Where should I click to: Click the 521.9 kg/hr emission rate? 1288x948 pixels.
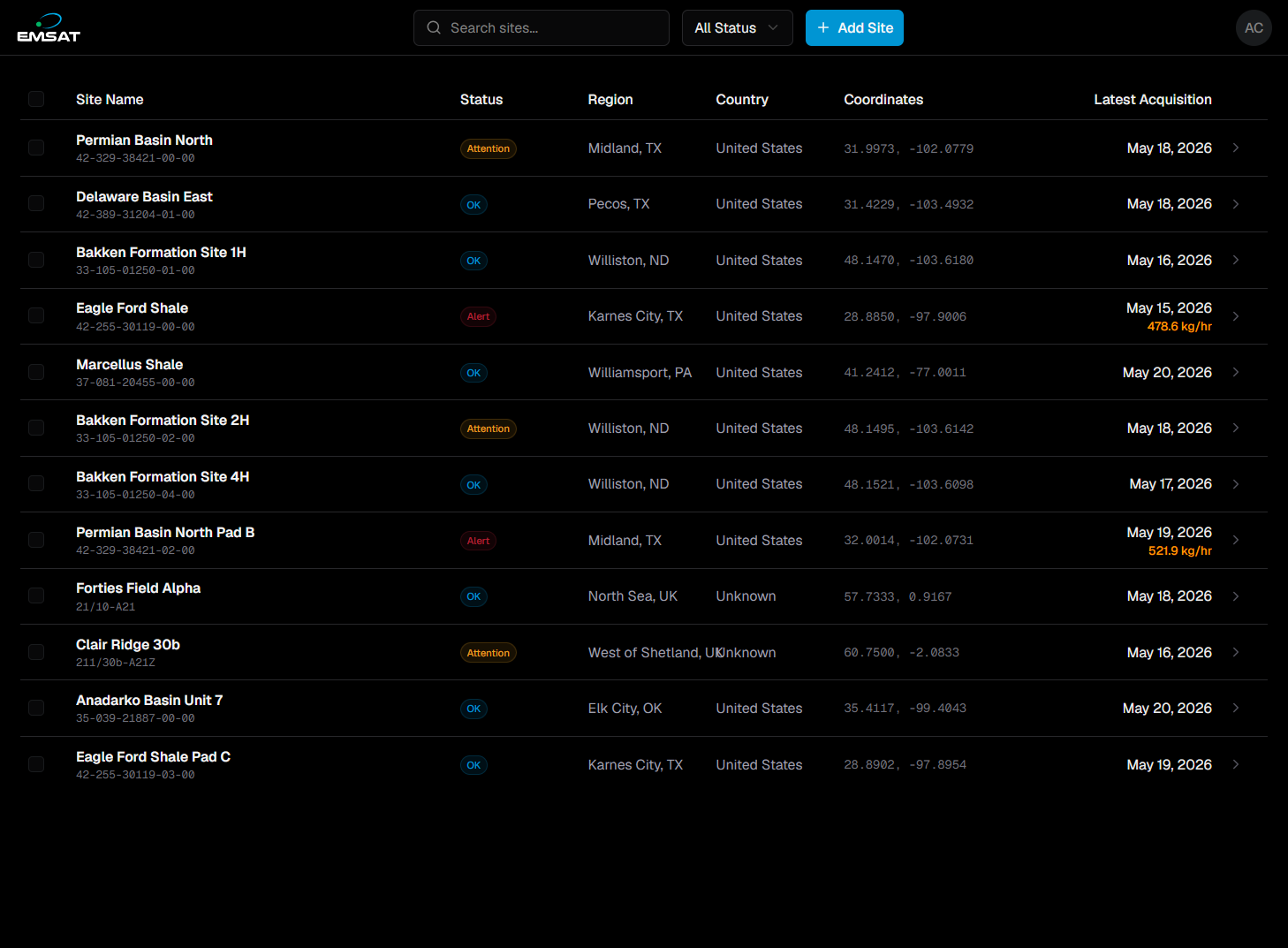[x=1179, y=551]
